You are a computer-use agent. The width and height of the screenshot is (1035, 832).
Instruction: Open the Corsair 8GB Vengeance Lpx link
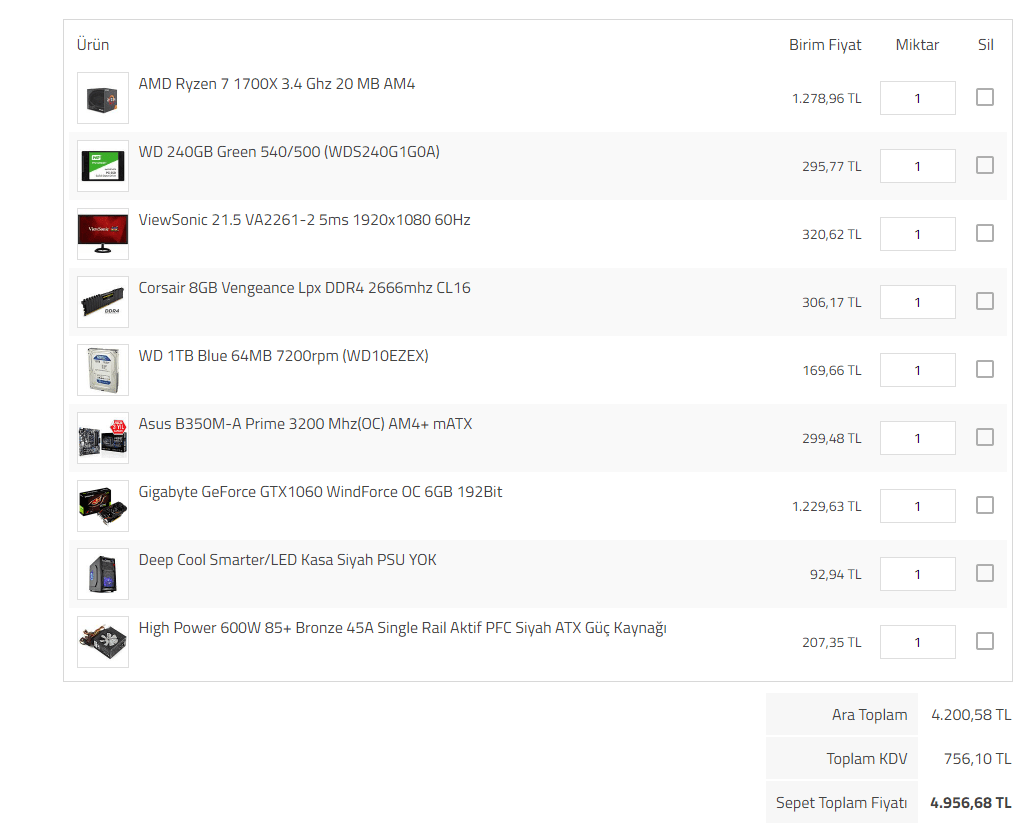click(x=304, y=288)
